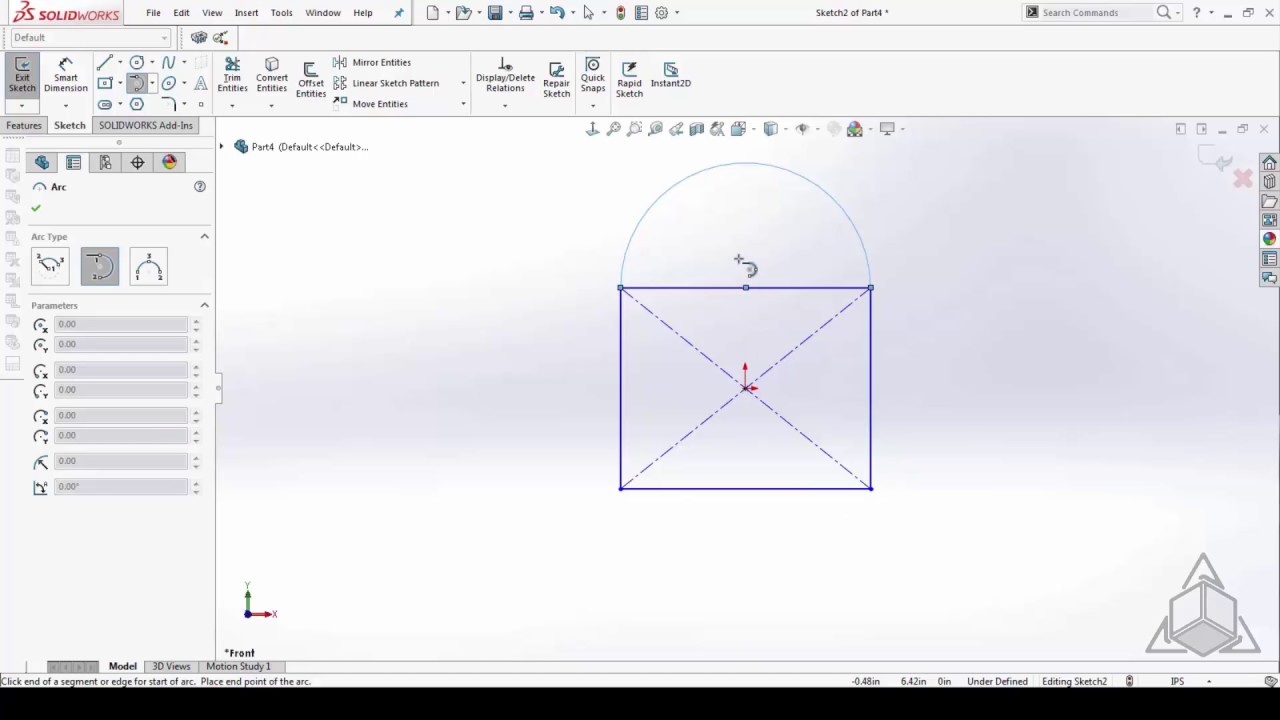The image size is (1280, 720).
Task: Click Trim Entities tool
Action: pyautogui.click(x=232, y=76)
